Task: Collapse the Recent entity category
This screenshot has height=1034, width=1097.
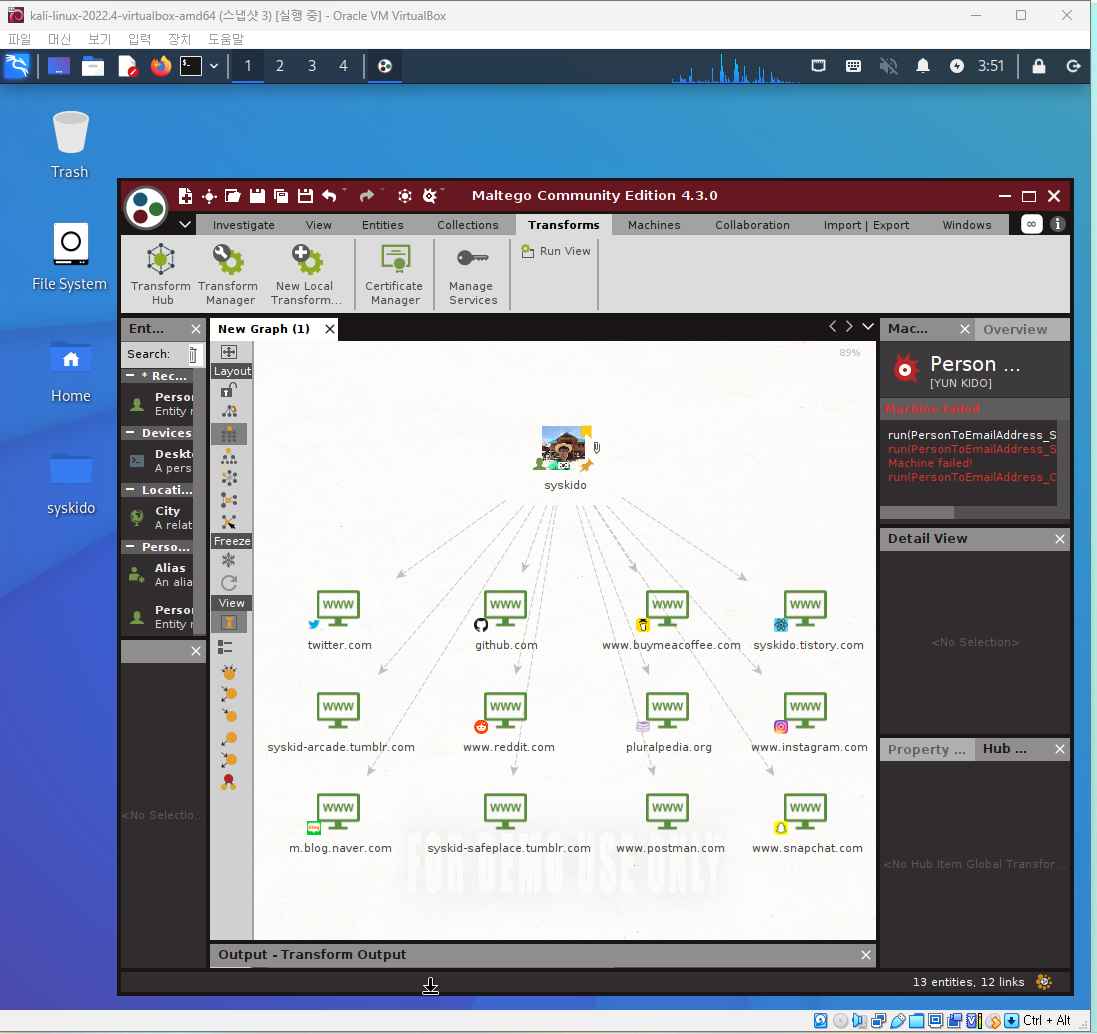Action: (x=130, y=376)
